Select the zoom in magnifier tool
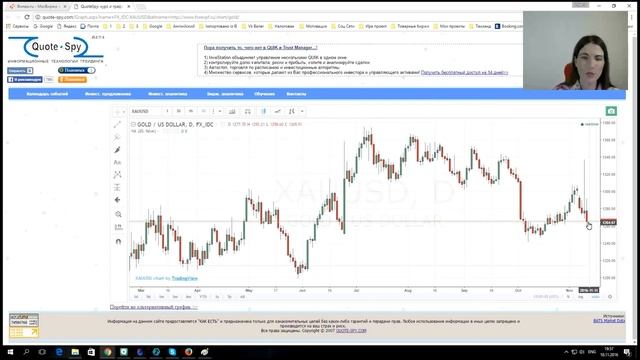Screen dimensions: 640x360 point(118,214)
